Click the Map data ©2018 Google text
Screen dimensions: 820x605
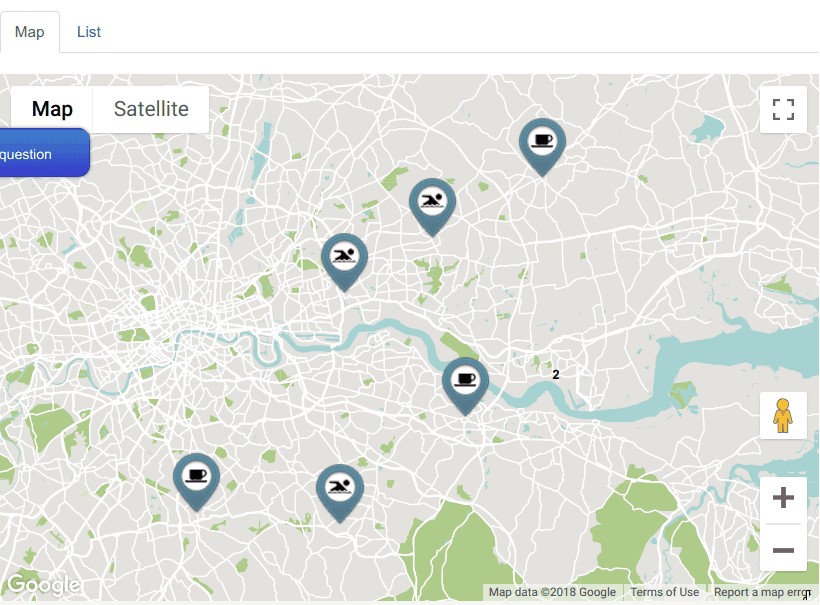click(x=552, y=592)
